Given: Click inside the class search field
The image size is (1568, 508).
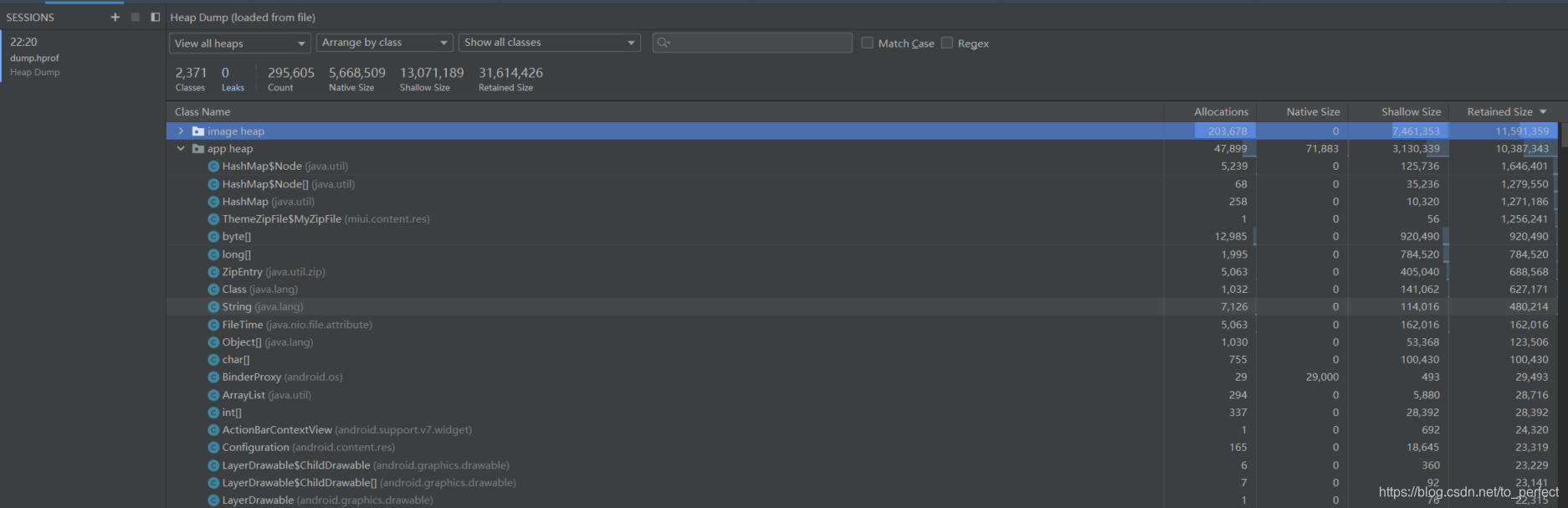Looking at the screenshot, I should coord(752,43).
